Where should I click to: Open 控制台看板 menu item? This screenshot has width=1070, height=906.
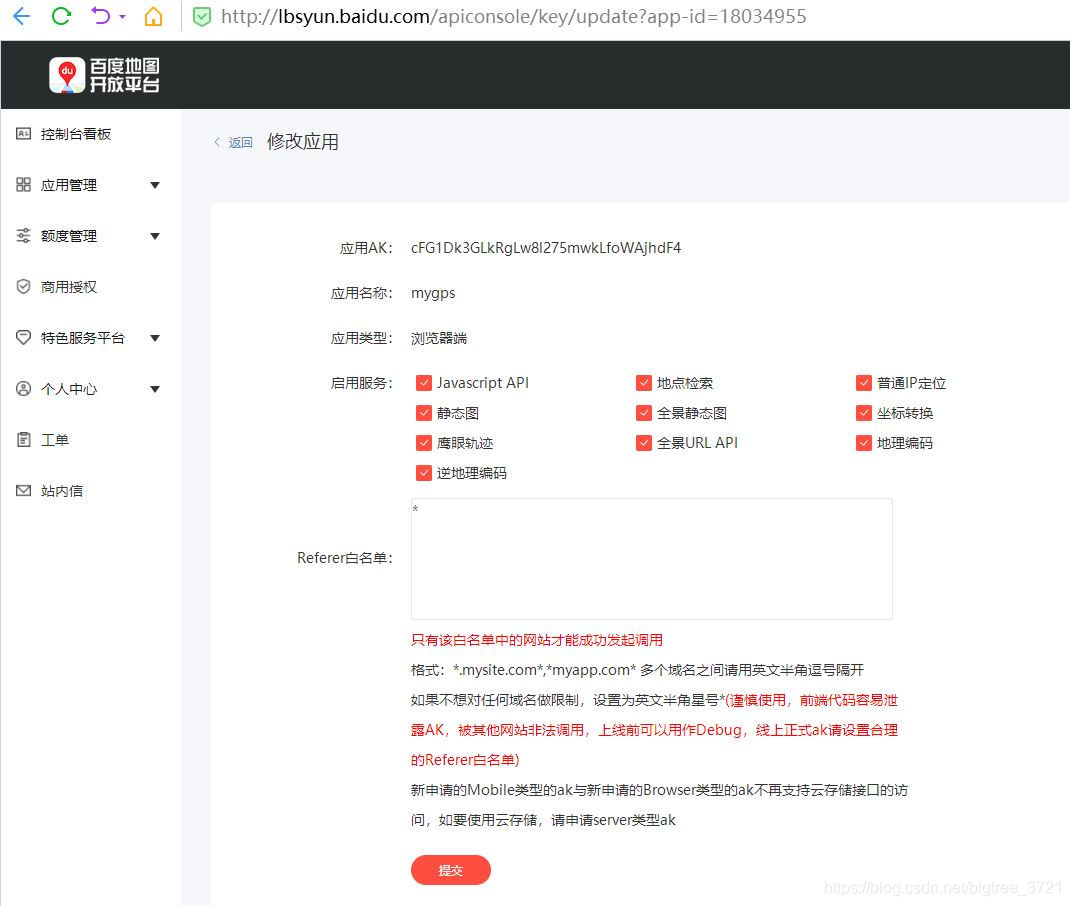(76, 134)
